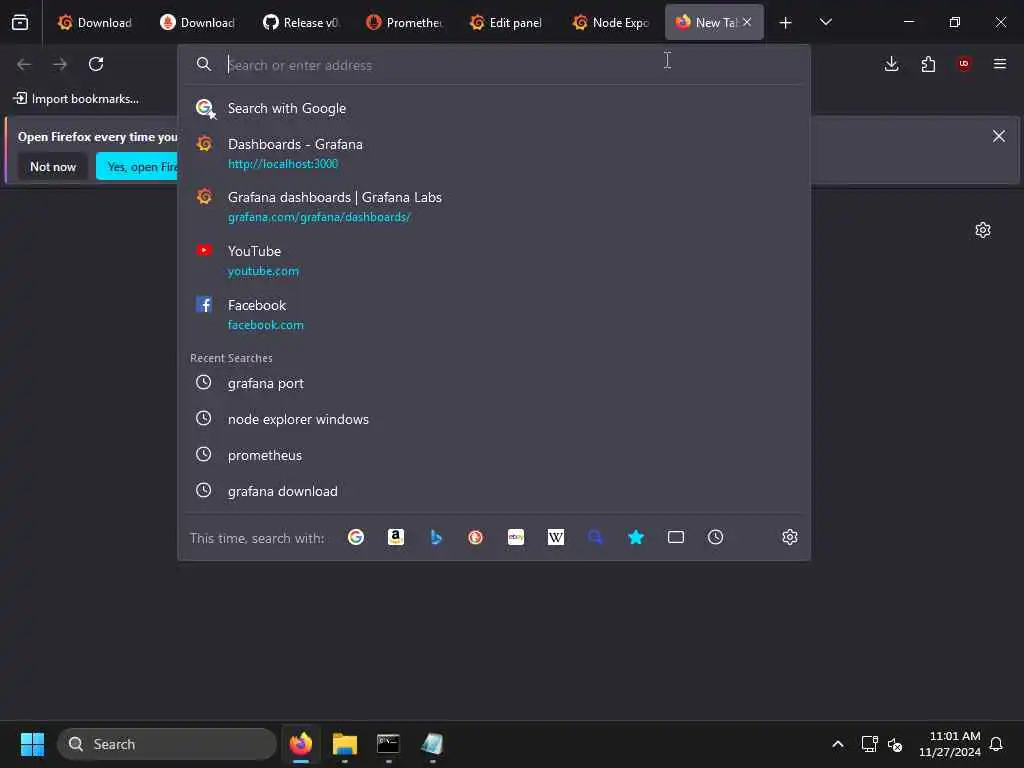The width and height of the screenshot is (1024, 768).
Task: Select recent search grafana download
Action: coord(494,491)
